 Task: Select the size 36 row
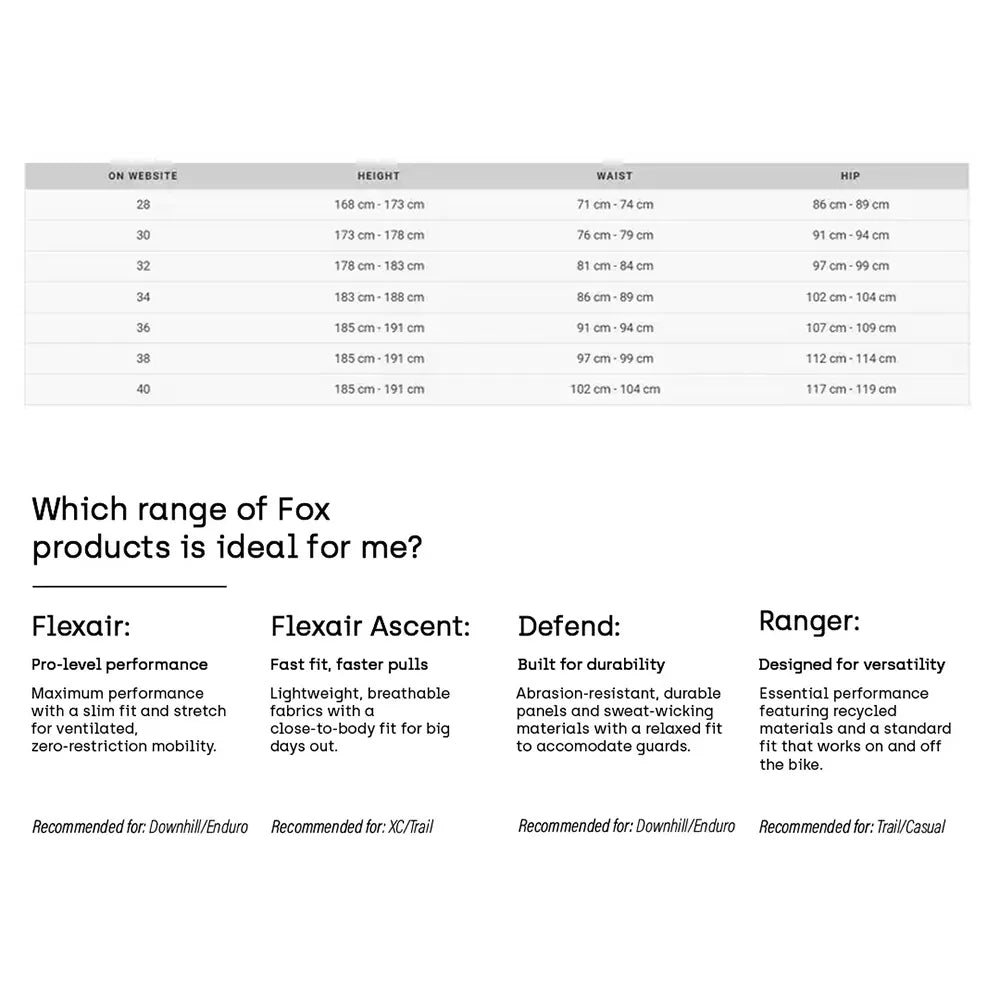point(497,328)
